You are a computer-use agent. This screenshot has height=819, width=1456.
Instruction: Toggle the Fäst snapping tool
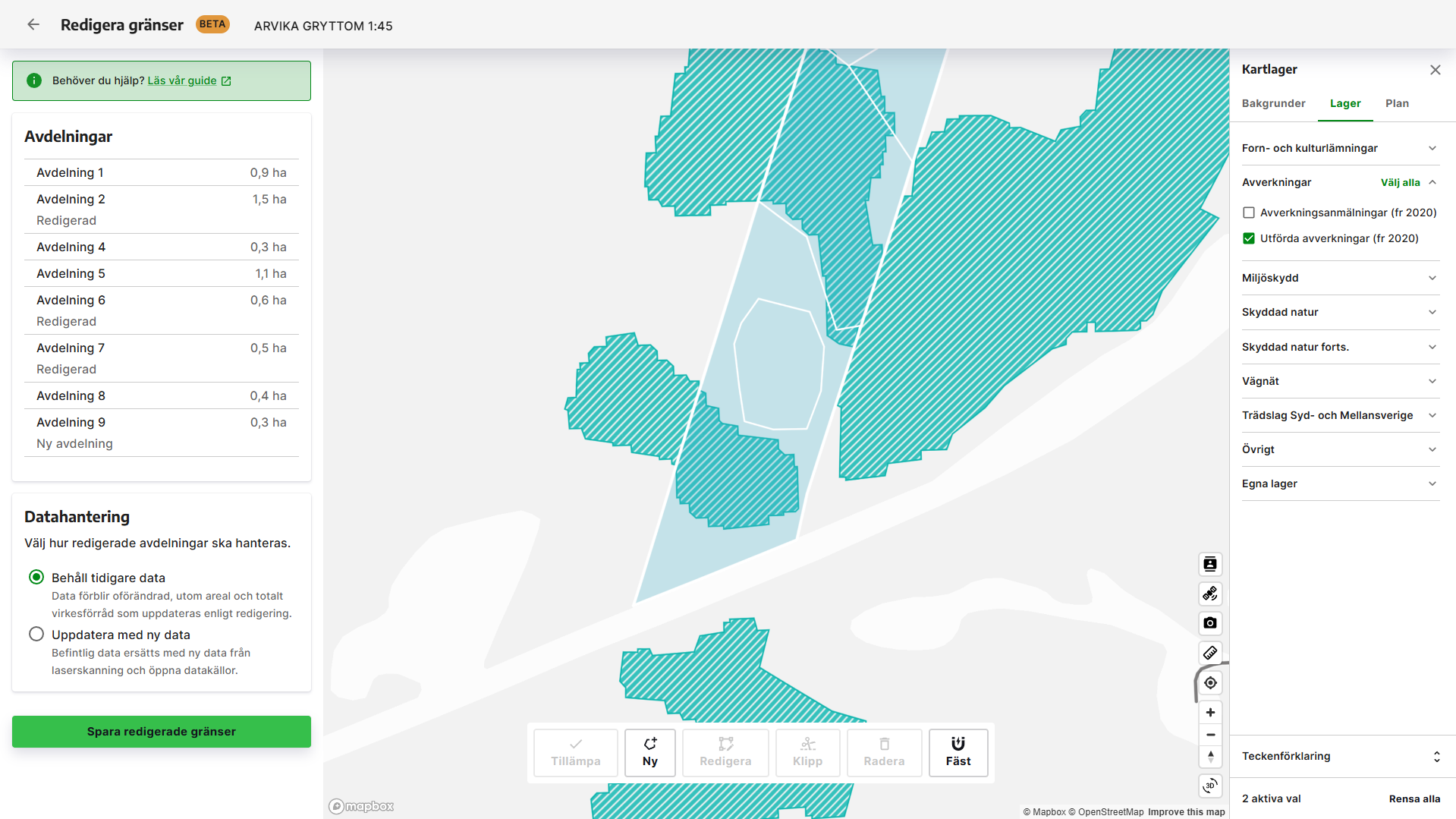coord(958,752)
